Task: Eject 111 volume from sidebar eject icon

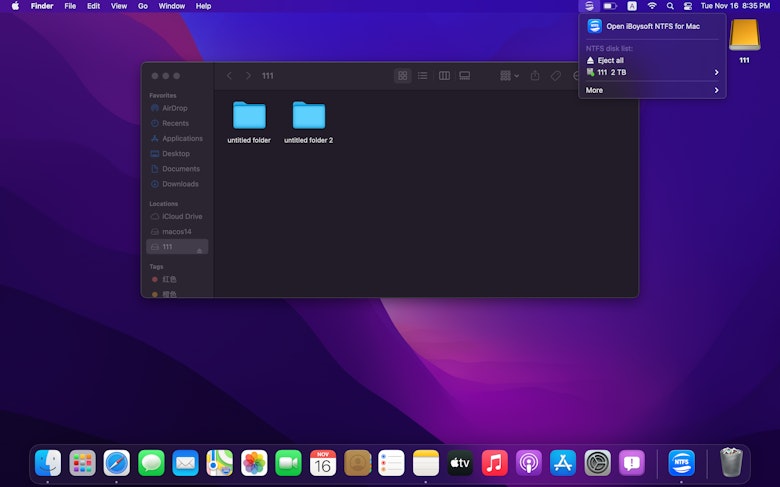Action: [199, 250]
